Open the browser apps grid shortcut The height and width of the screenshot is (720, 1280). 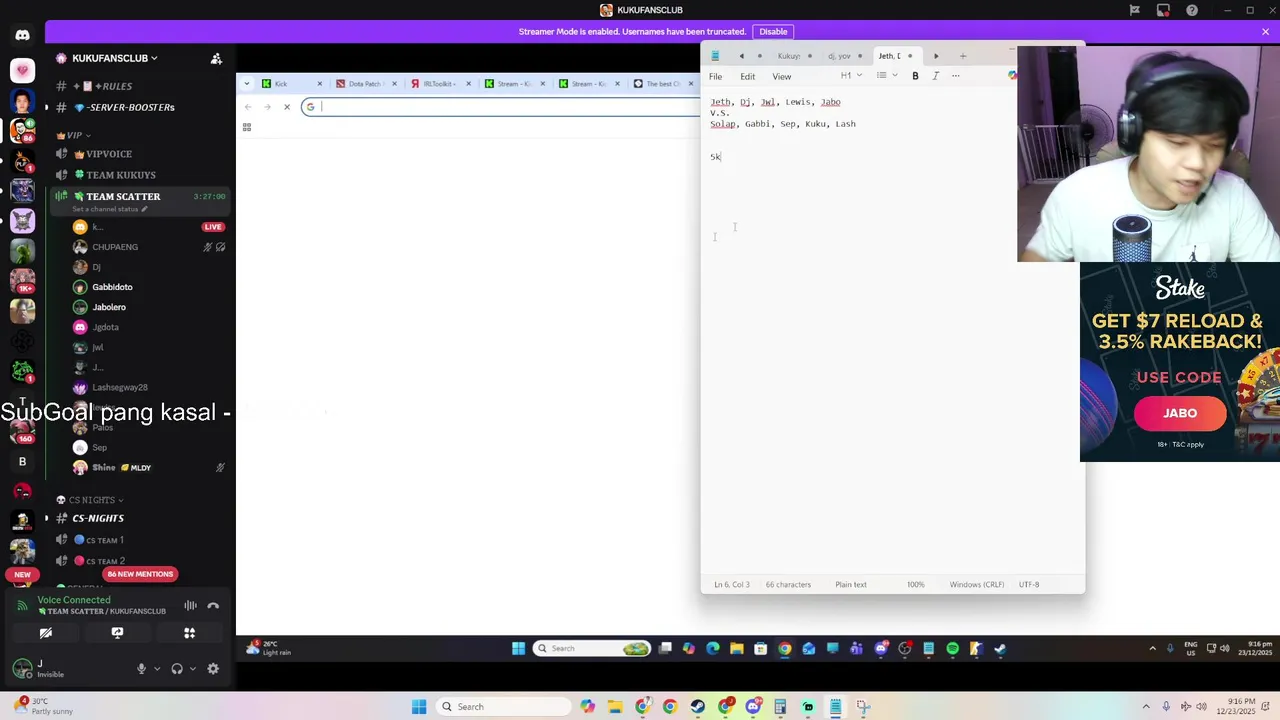pyautogui.click(x=246, y=127)
